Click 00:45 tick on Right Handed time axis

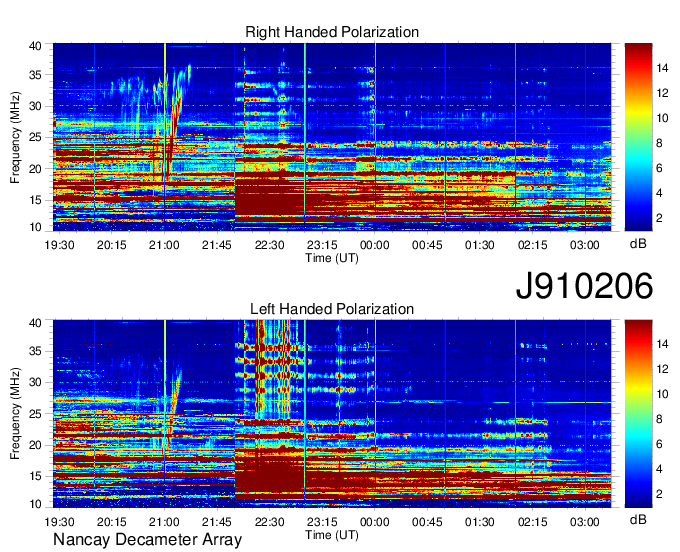[427, 245]
